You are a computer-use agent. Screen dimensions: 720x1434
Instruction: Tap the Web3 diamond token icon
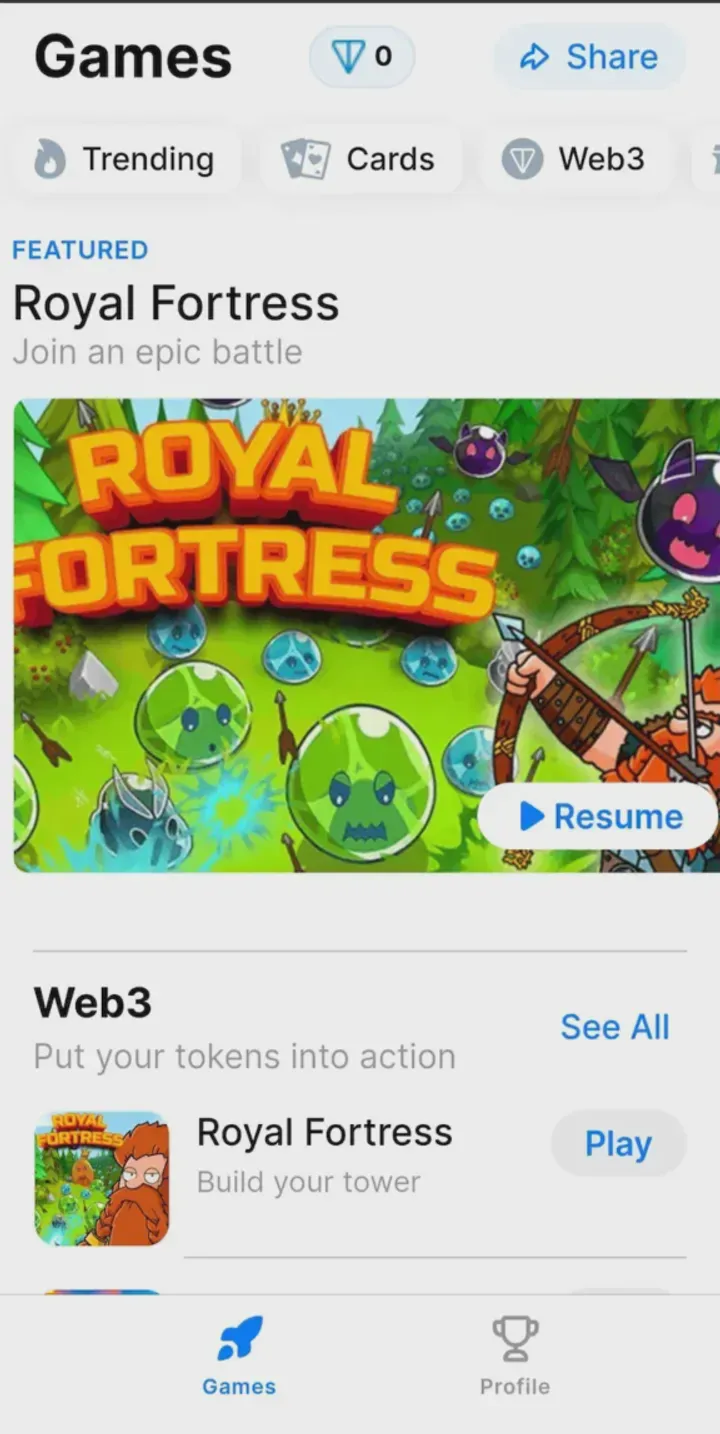[522, 159]
